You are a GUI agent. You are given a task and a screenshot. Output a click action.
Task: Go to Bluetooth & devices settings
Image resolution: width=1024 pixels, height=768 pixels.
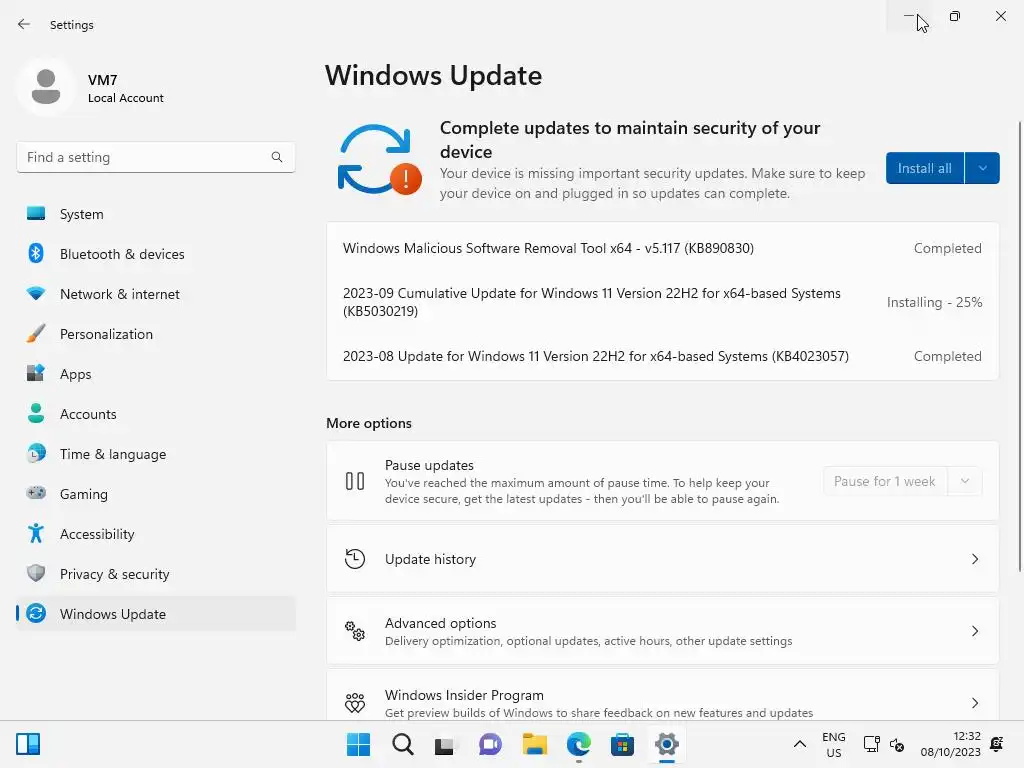coord(156,253)
